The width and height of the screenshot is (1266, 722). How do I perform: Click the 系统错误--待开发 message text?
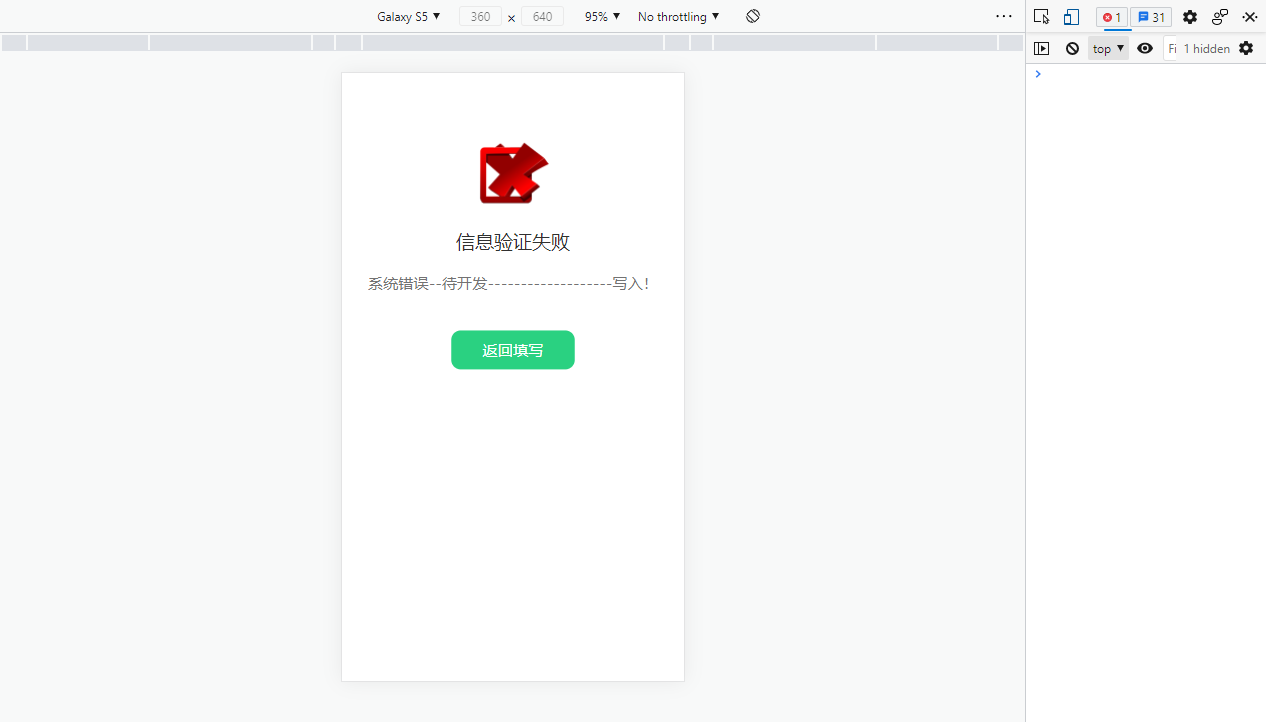pos(509,284)
